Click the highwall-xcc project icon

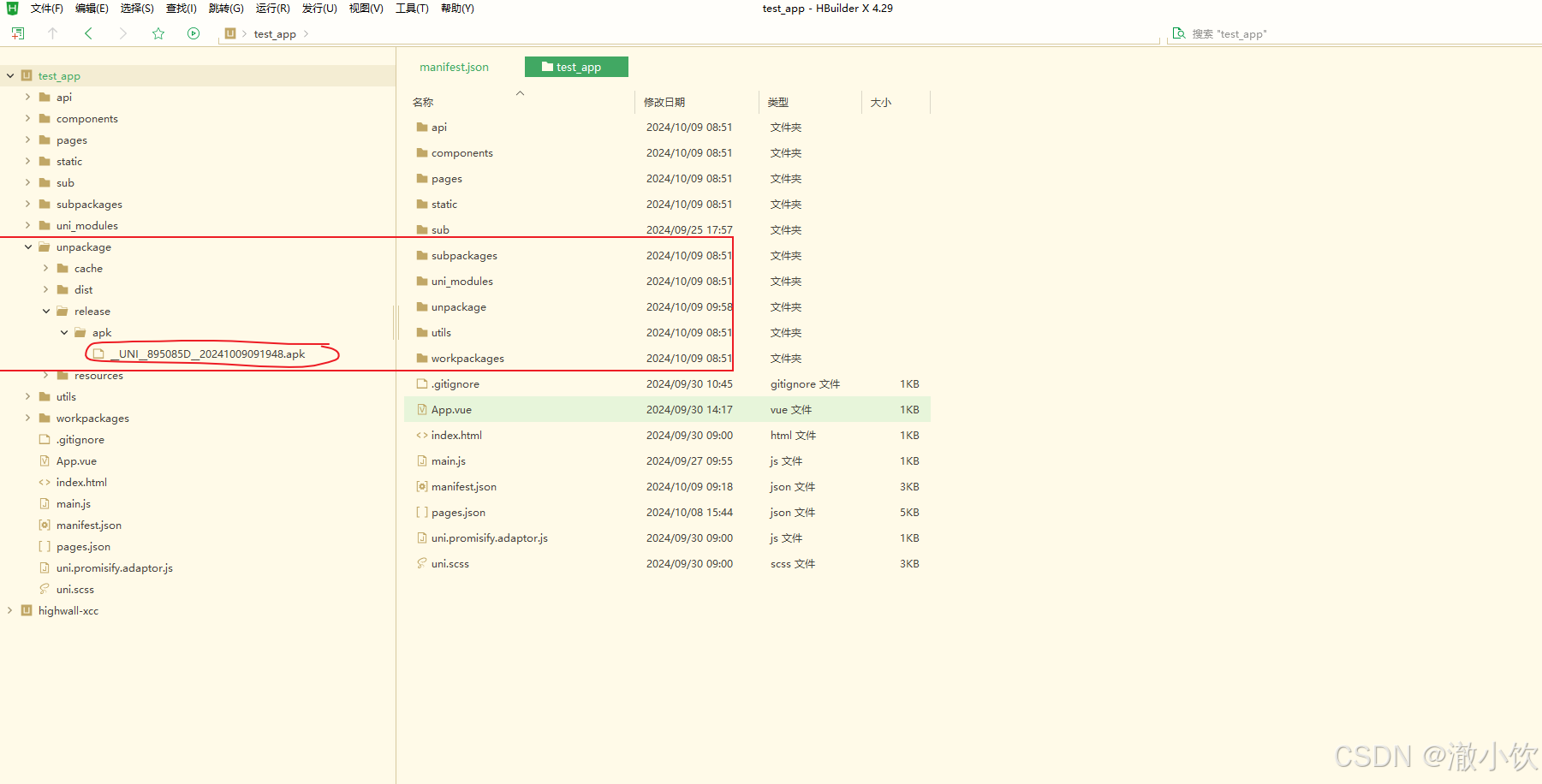(27, 610)
